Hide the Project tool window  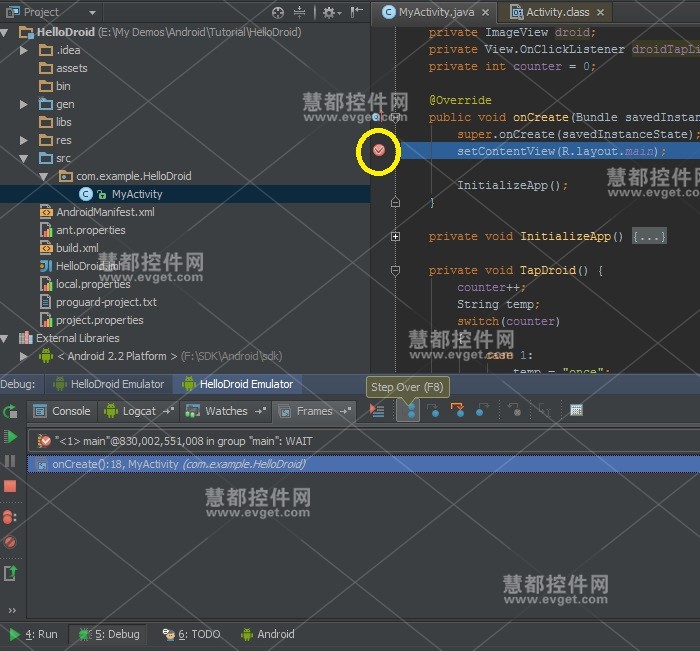coord(356,13)
